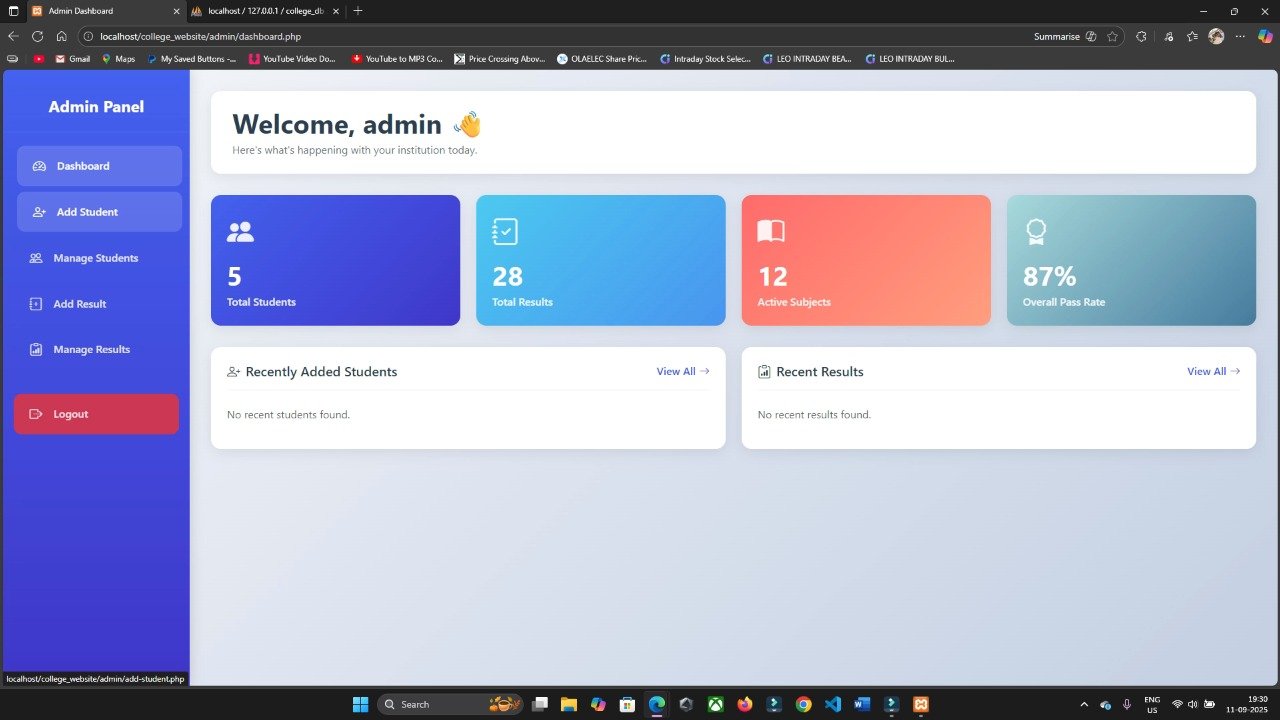The image size is (1280, 720).
Task: Click the Overall Pass Rate award icon
Action: 1036,232
